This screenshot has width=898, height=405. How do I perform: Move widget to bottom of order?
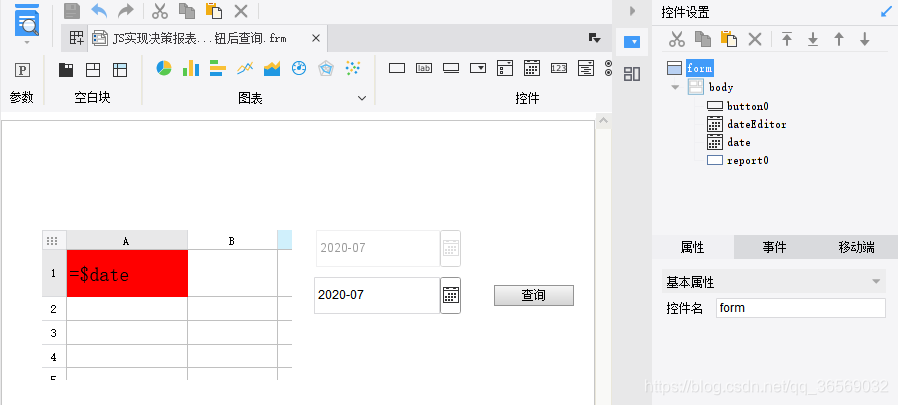pos(813,39)
